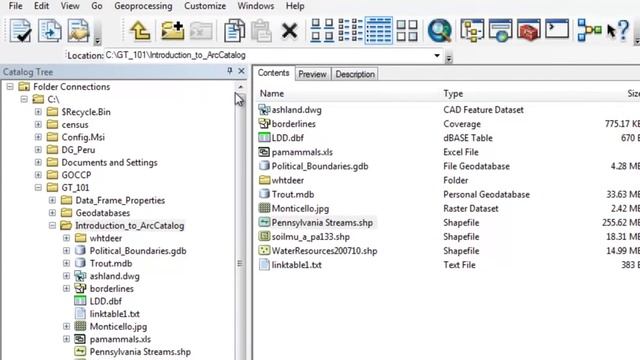
Task: Open metadata toolbar options dropdown arrow
Action: [x=98, y=40]
